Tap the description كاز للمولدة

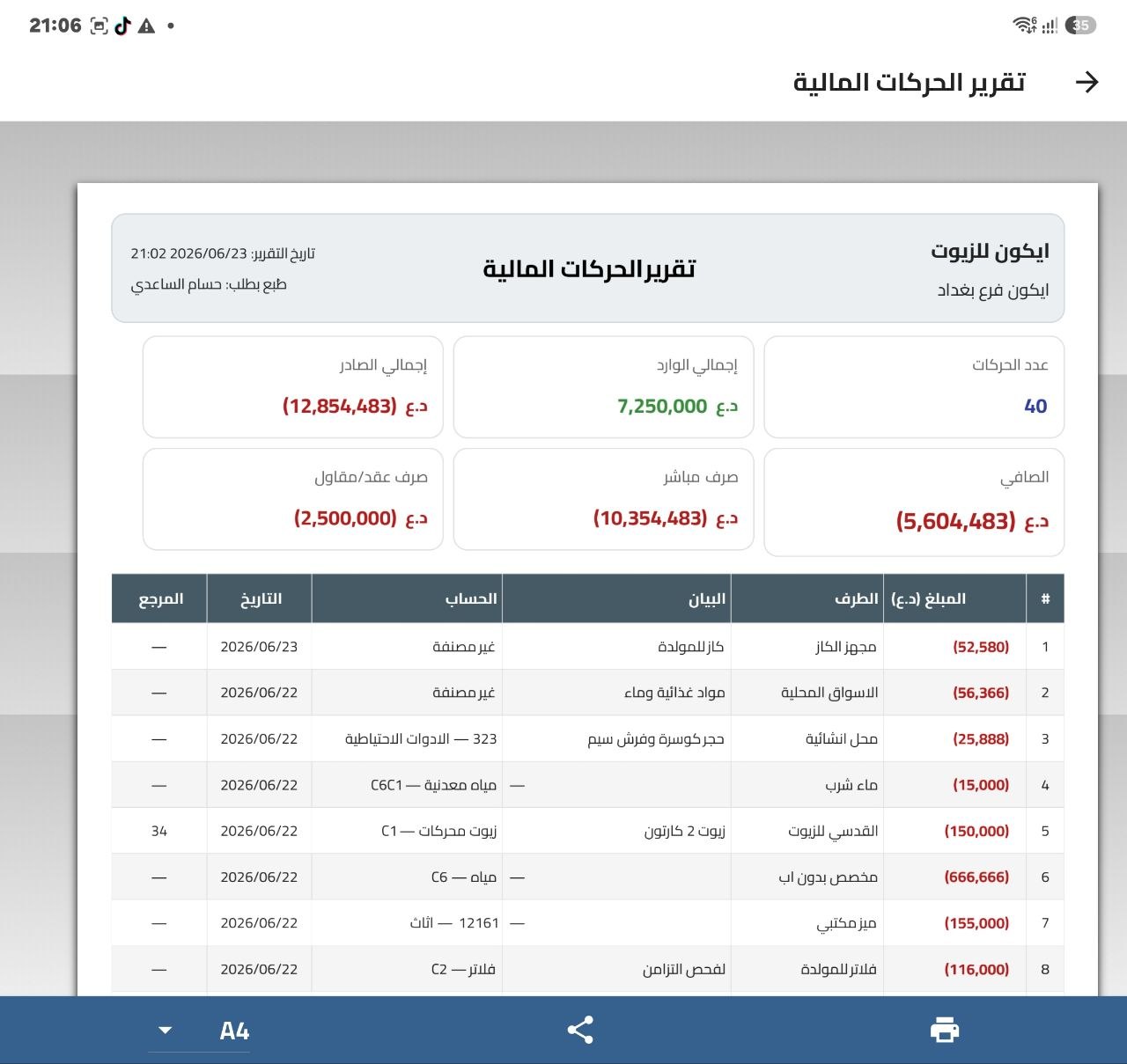691,647
